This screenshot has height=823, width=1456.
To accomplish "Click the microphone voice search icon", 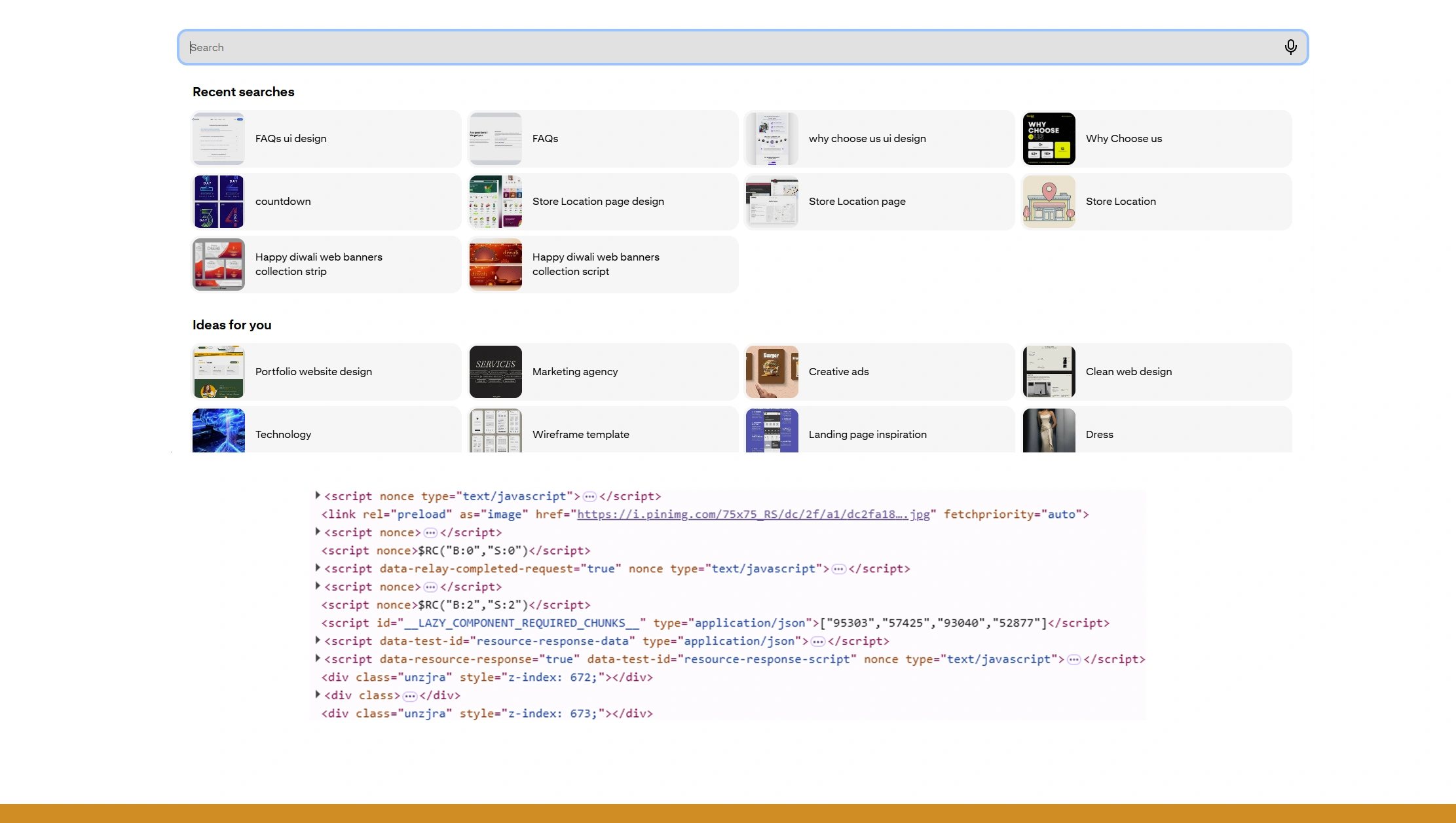I will (1290, 46).
